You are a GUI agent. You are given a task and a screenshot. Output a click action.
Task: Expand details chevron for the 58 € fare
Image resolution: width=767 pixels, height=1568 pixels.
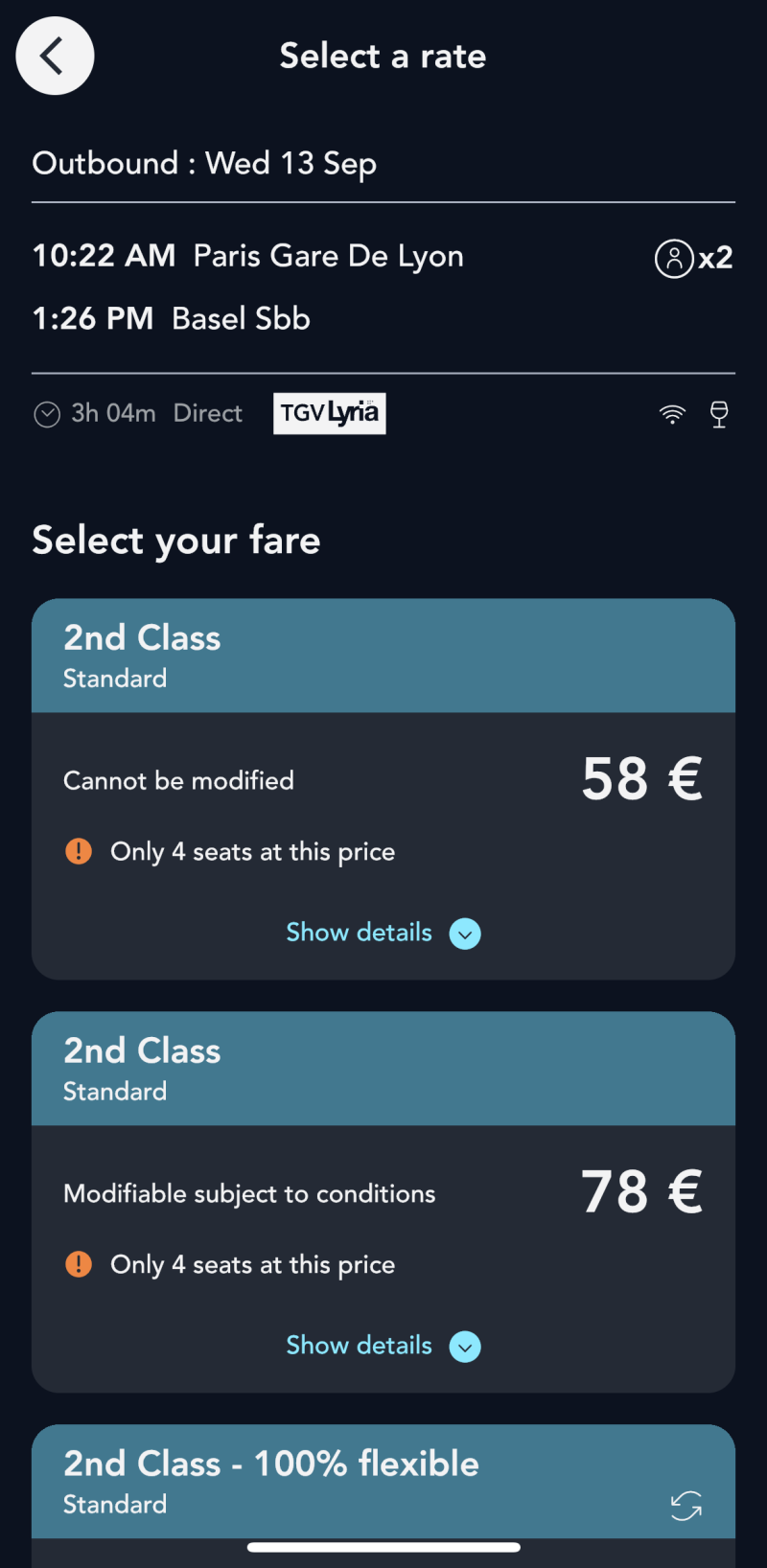coord(465,934)
